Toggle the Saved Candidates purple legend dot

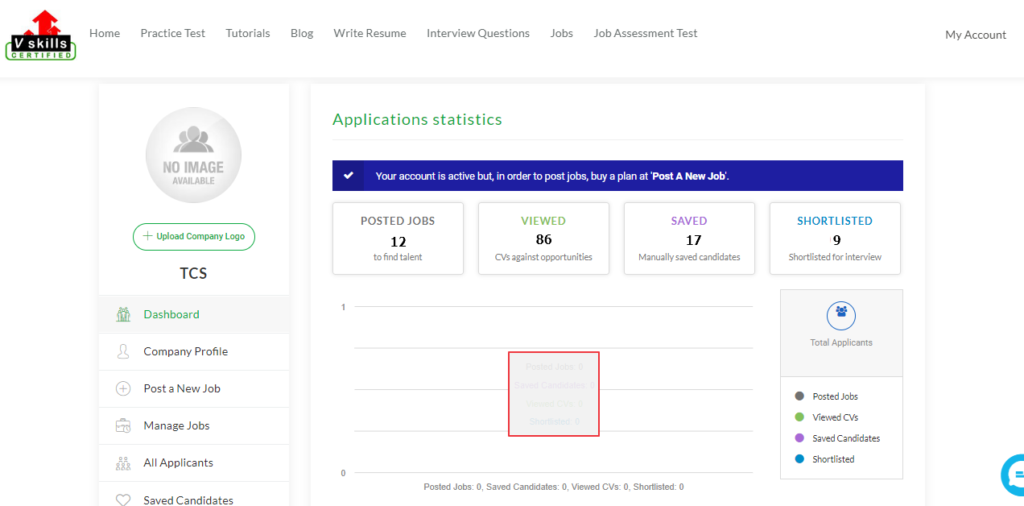point(799,438)
